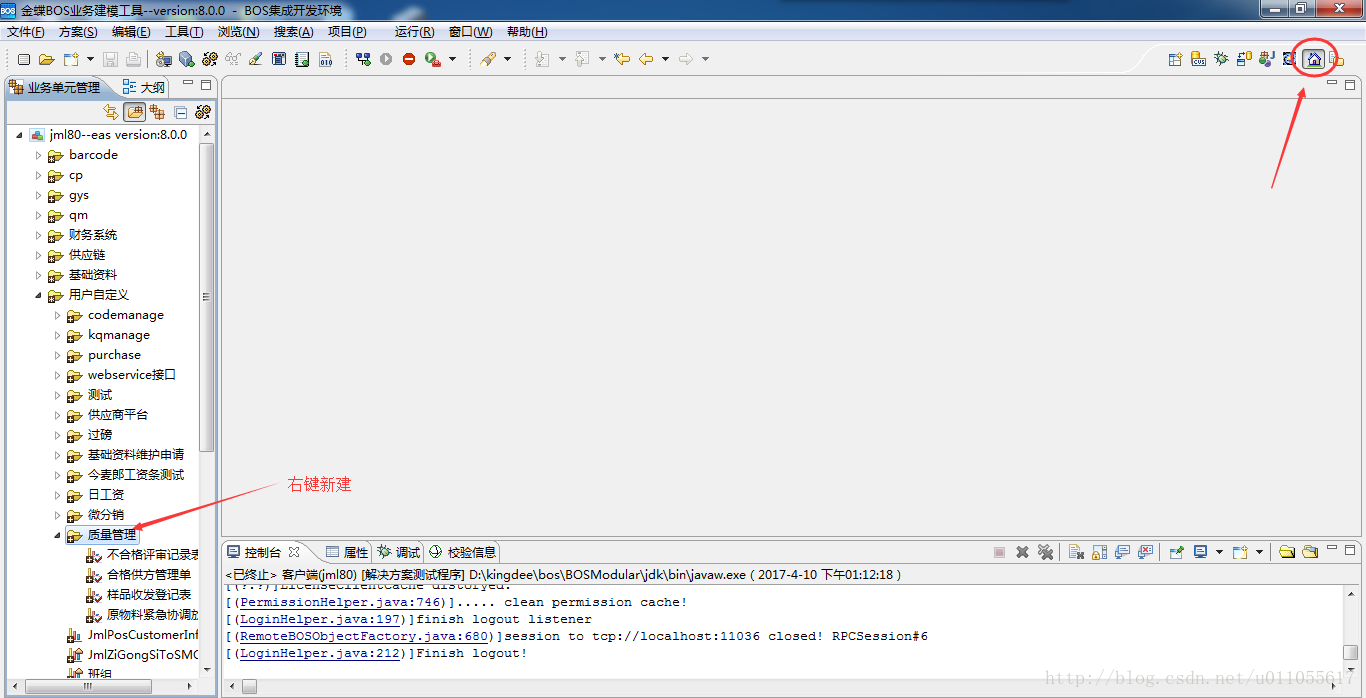
Task: Select the 样品收发登记表 item
Action: point(149,595)
